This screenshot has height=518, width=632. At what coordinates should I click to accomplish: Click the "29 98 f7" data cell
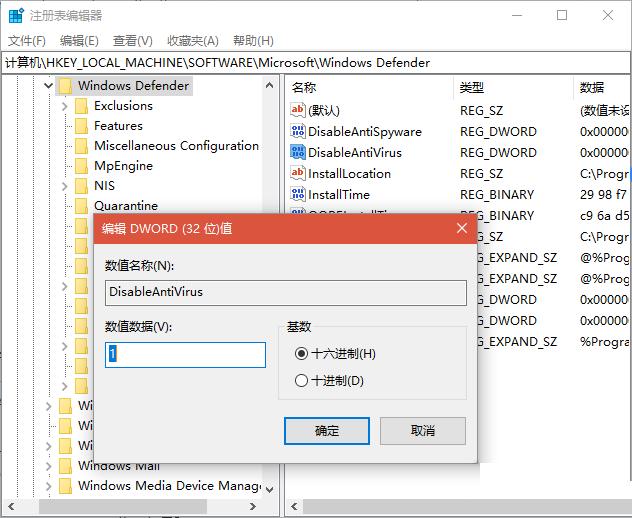coord(603,195)
